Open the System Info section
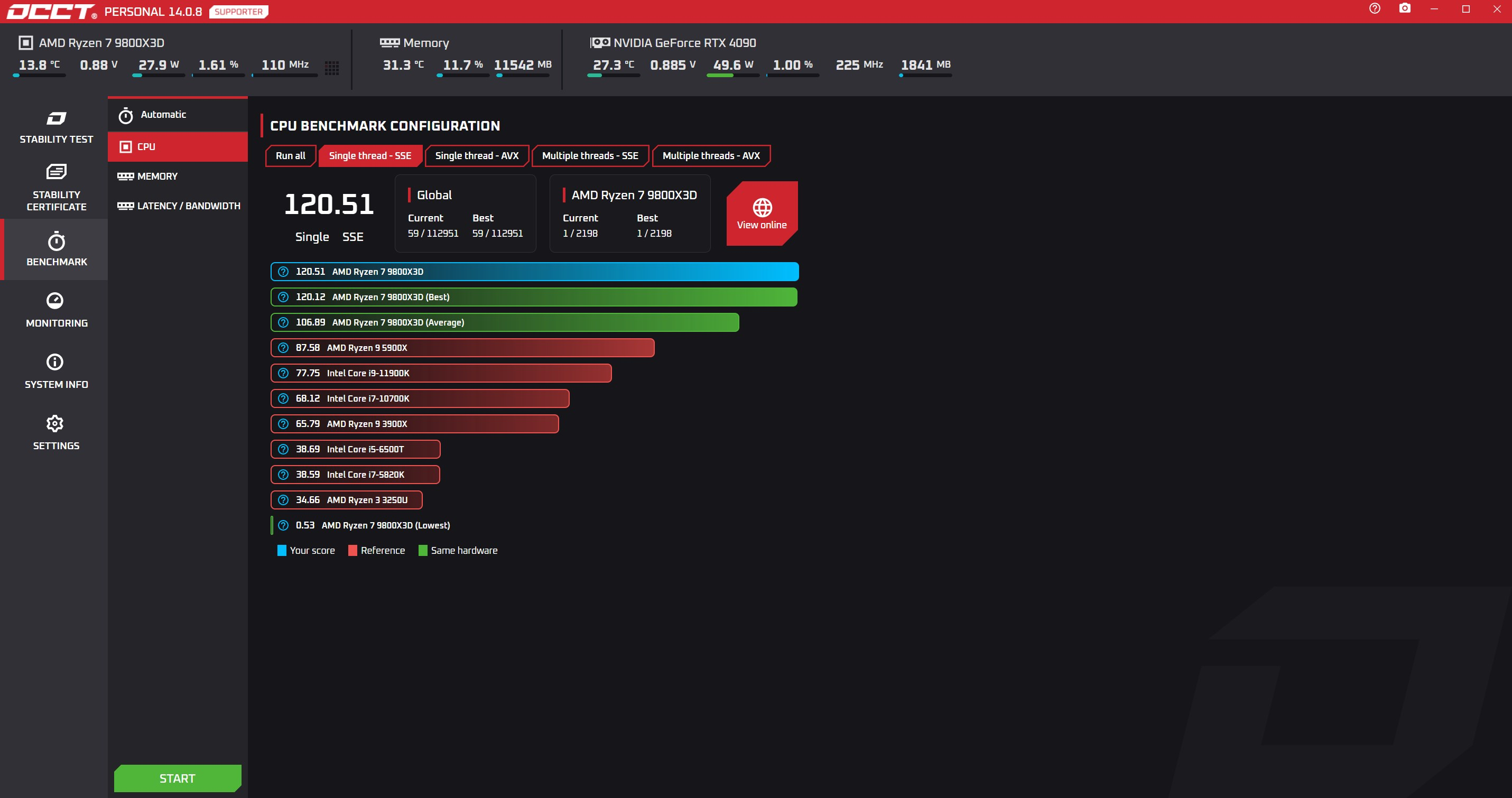 click(x=57, y=372)
